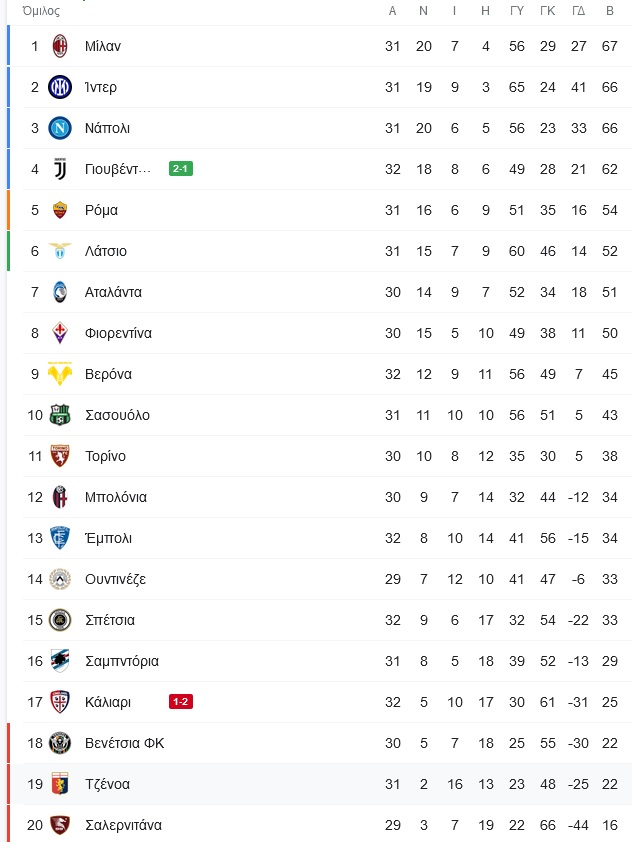Image resolution: width=633 pixels, height=842 pixels.
Task: Click the Β points column header
Action: (x=609, y=11)
